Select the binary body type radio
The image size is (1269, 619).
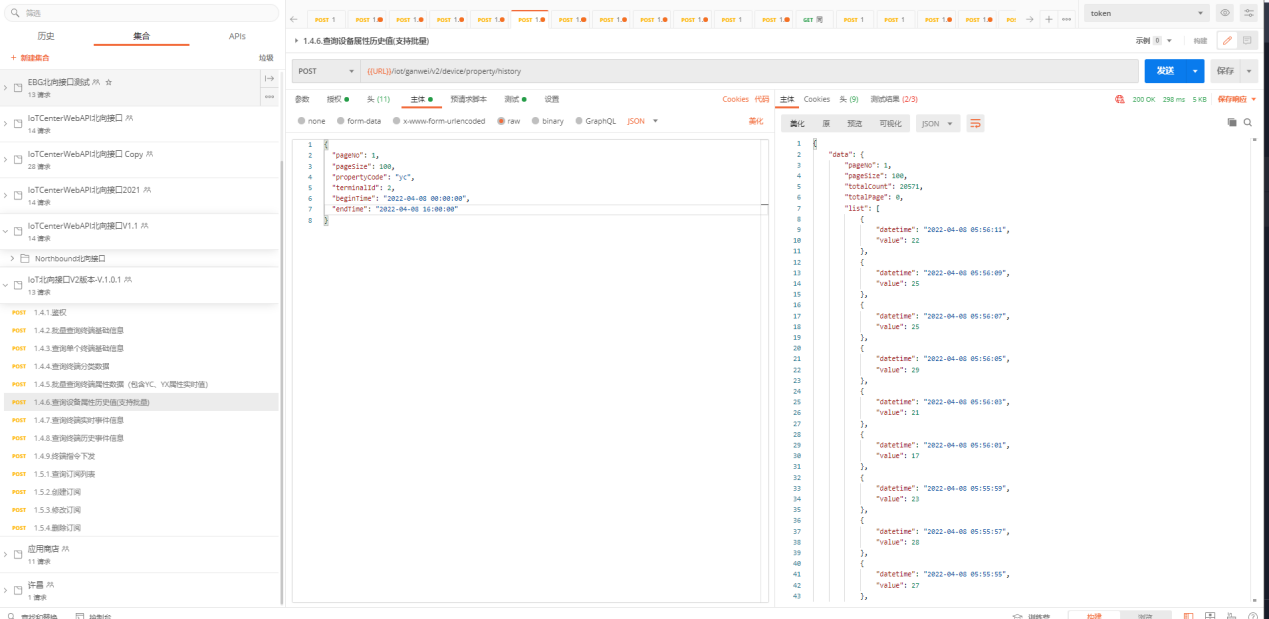click(547, 121)
